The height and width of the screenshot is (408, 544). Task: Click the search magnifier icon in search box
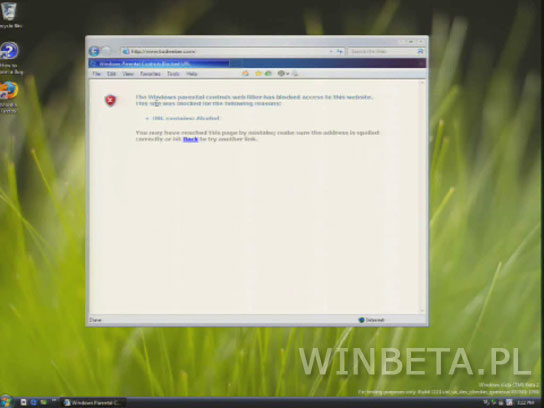click(x=420, y=51)
